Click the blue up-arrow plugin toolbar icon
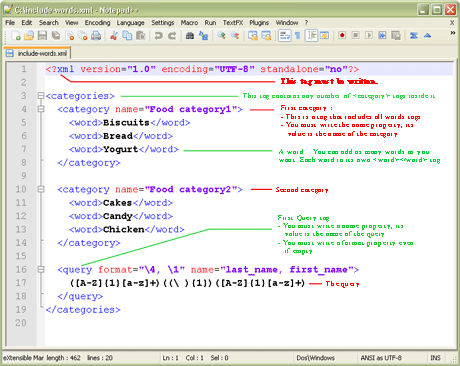This screenshot has height=366, width=460. click(427, 35)
